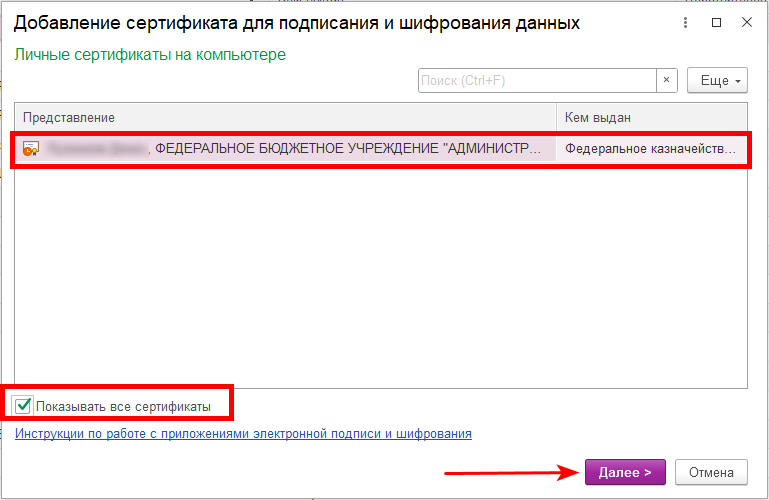This screenshot has width=769, height=500.
Task: Close the add certificate dialog
Action: [746, 21]
